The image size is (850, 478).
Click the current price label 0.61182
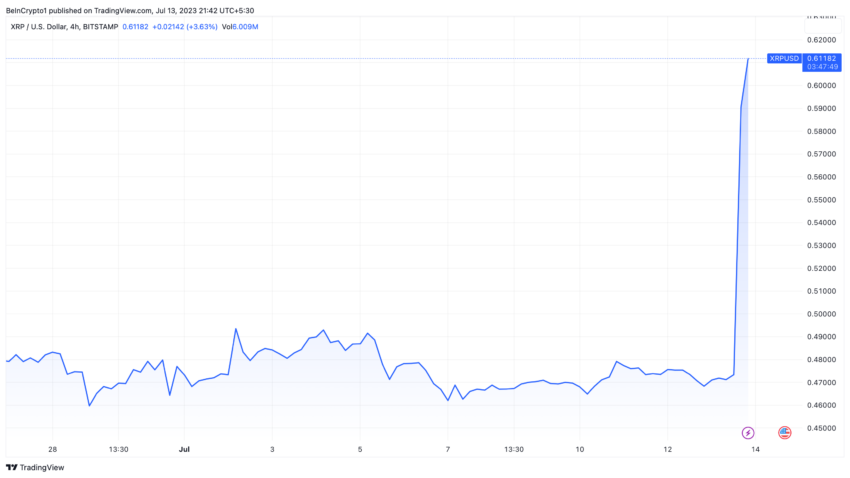819,59
